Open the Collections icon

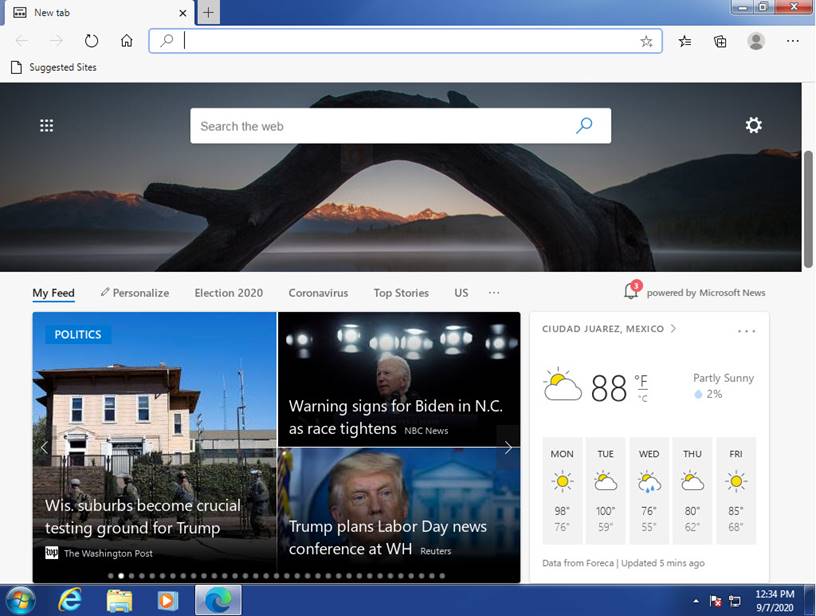(720, 41)
